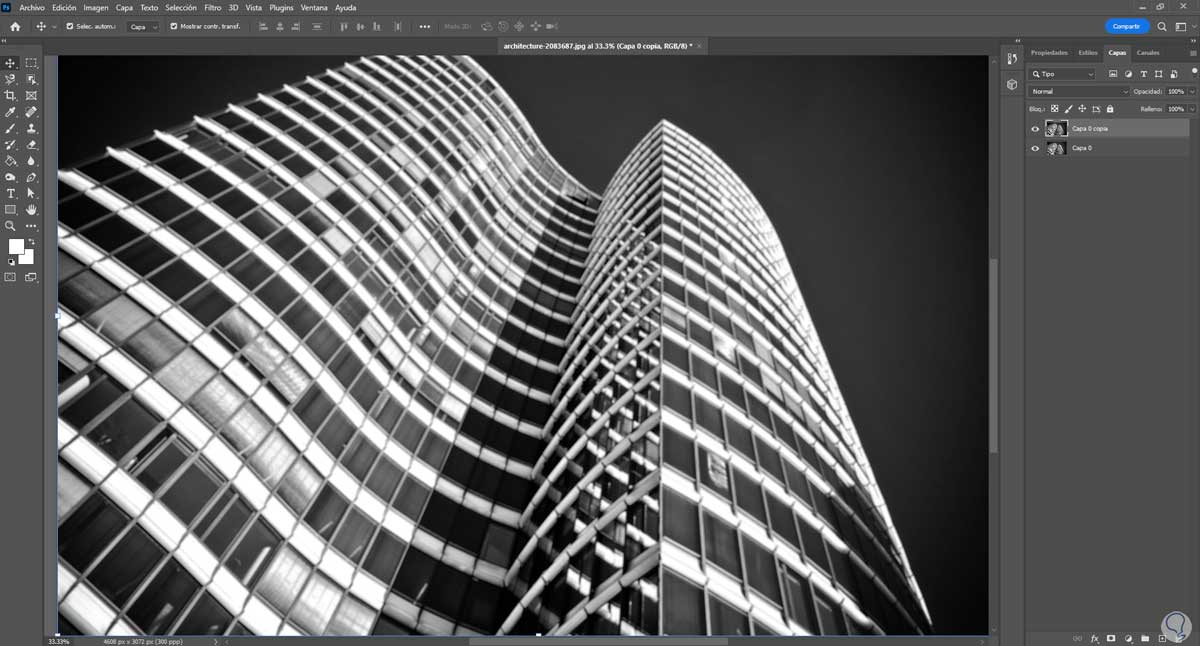Open the Edit Toolbar three-dots button
1200x646 pixels.
[31, 226]
